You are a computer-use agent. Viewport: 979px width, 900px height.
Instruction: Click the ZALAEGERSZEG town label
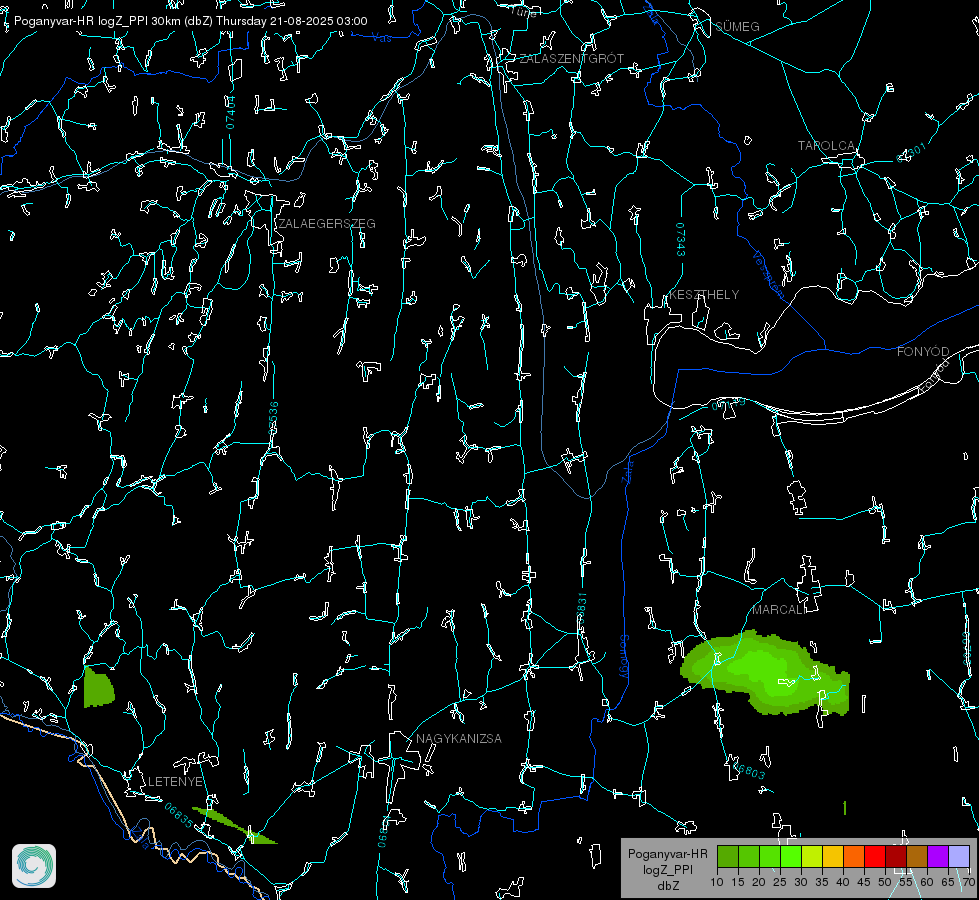[x=327, y=224]
